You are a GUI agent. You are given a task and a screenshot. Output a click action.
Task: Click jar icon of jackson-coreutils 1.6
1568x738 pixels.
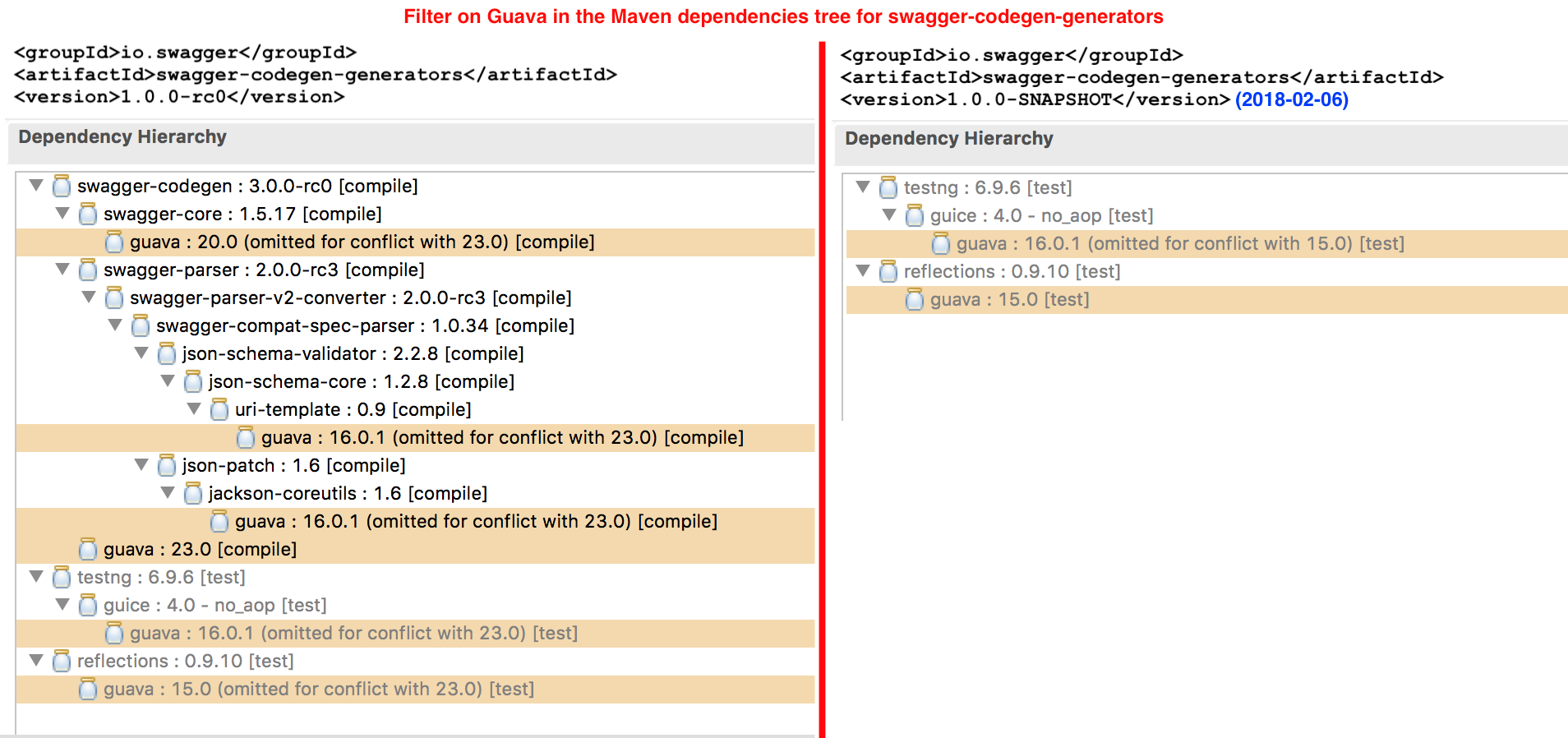coord(193,493)
